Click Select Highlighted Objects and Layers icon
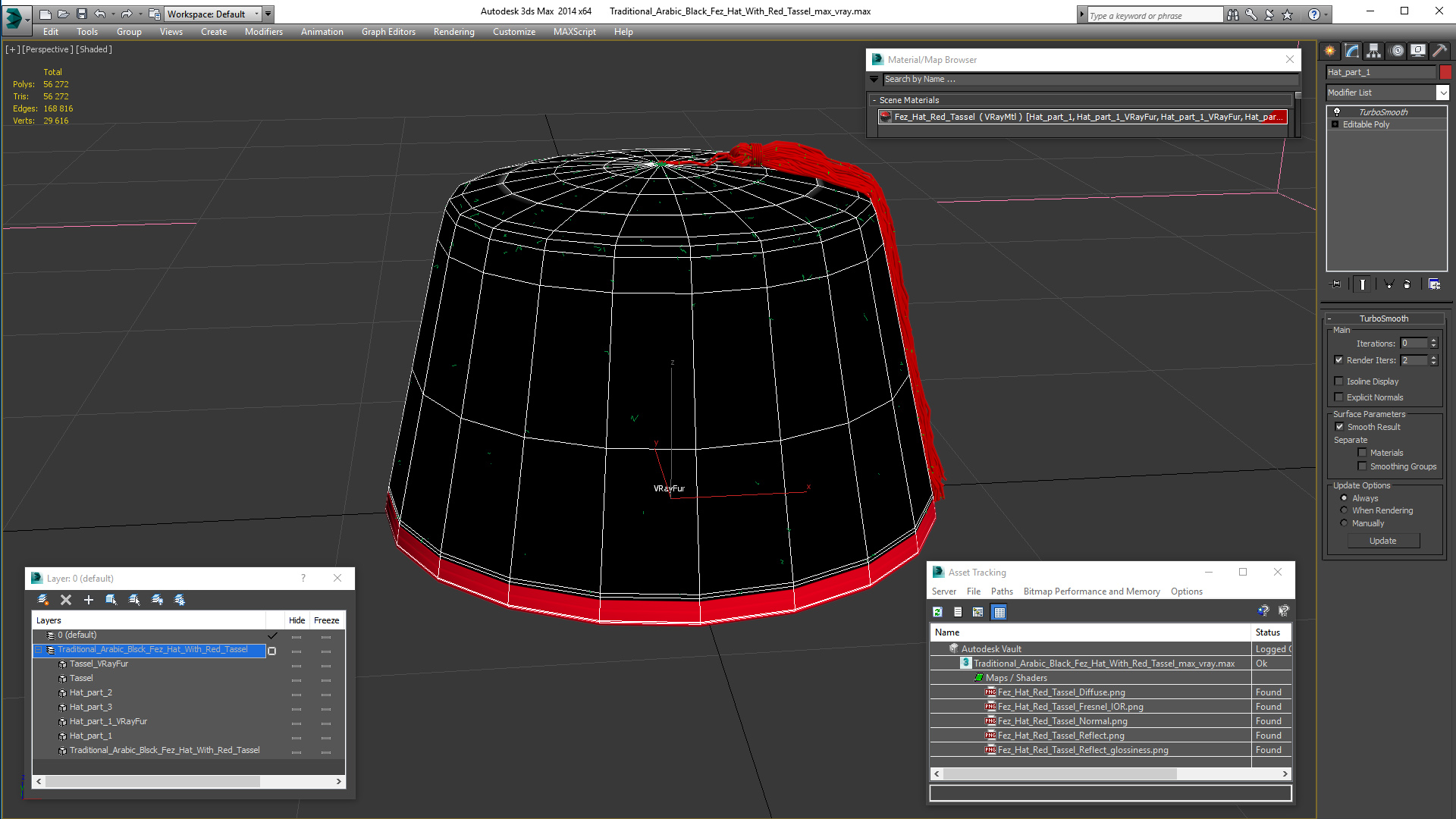The height and width of the screenshot is (819, 1456). point(111,600)
